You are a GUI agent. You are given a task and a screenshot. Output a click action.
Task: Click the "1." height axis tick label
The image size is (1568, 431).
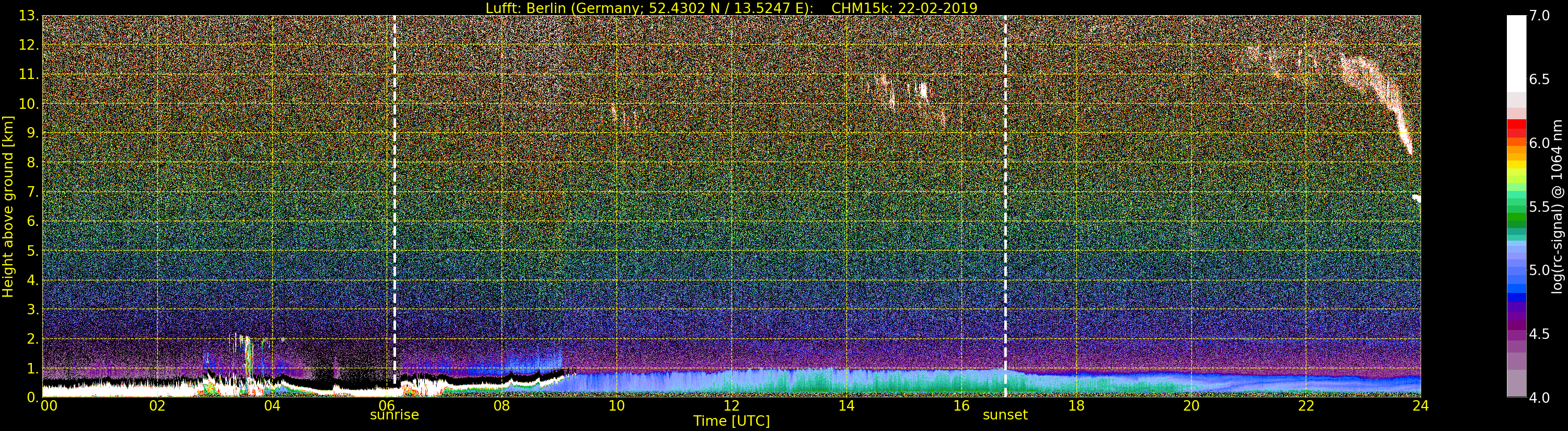[32, 368]
